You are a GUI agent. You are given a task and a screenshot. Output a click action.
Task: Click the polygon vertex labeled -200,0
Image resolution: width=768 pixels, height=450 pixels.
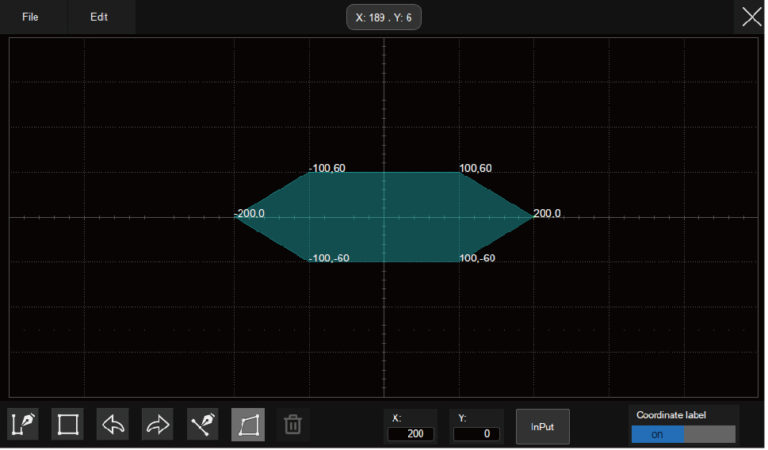[x=235, y=217]
